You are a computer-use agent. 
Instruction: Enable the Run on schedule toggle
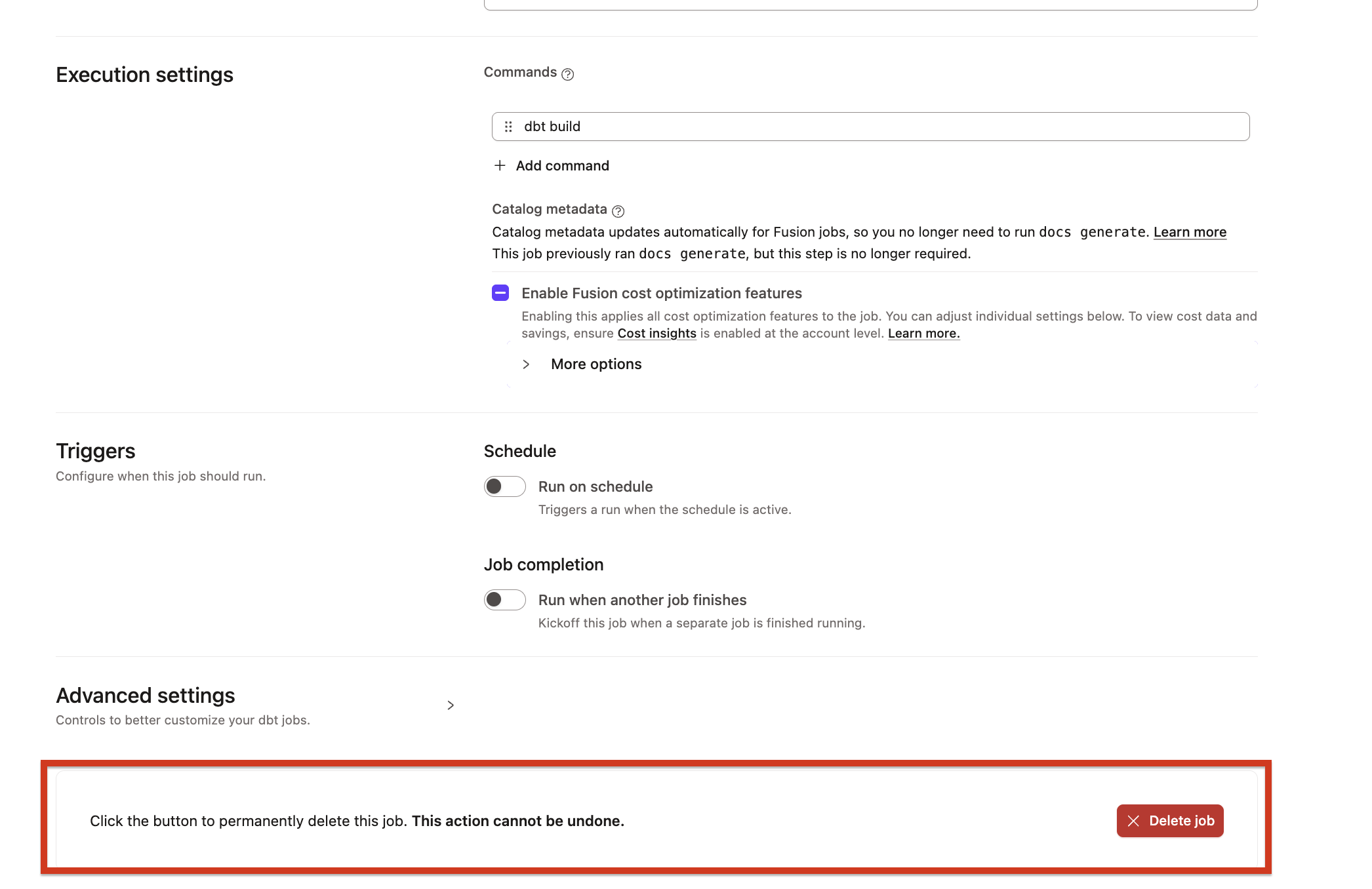pyautogui.click(x=504, y=486)
